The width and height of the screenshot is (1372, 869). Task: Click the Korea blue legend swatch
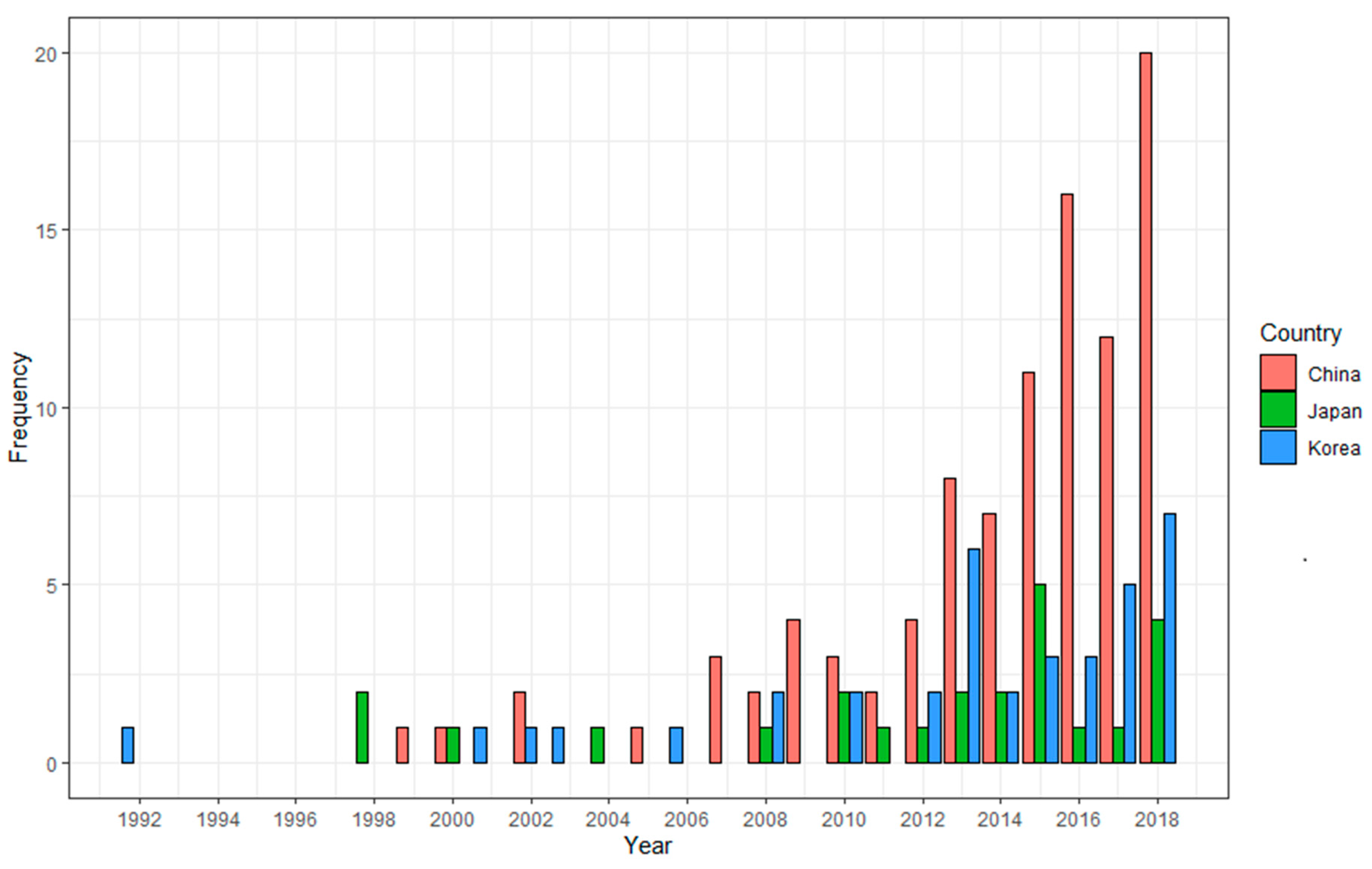point(1278,447)
